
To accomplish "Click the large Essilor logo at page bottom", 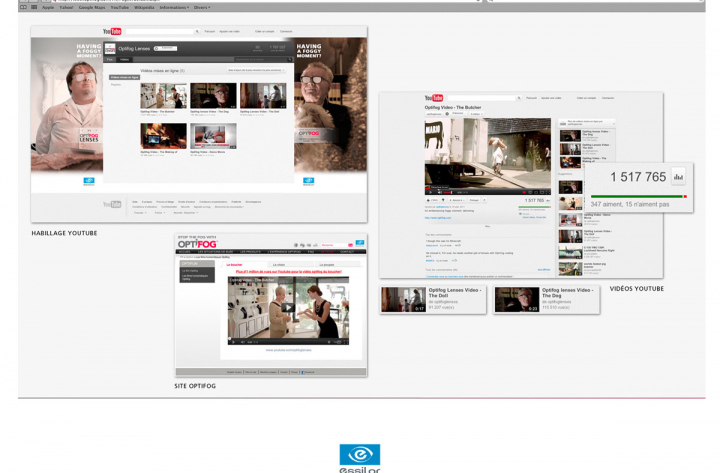I will 360,458.
